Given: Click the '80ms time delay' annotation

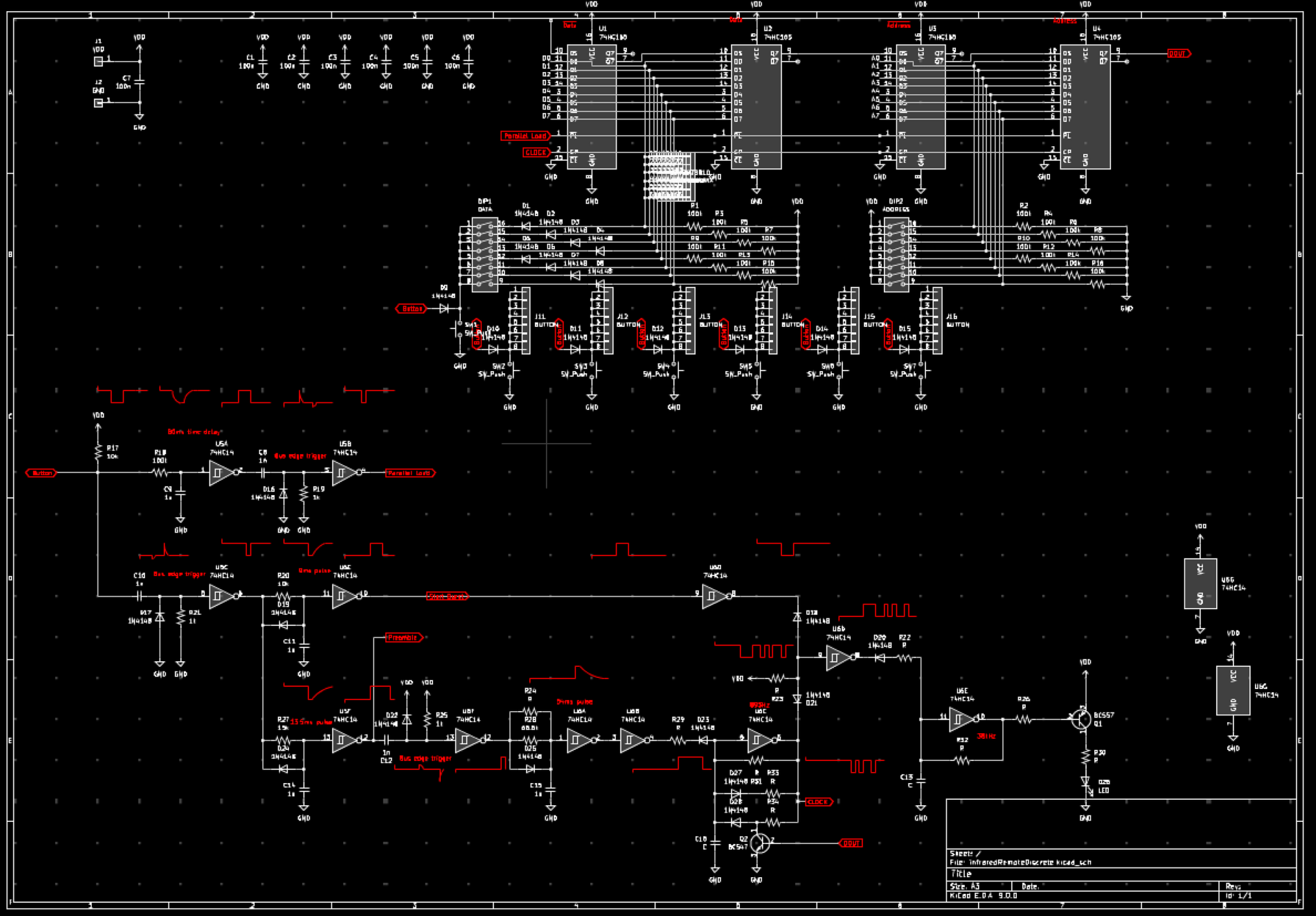Looking at the screenshot, I should tap(194, 431).
